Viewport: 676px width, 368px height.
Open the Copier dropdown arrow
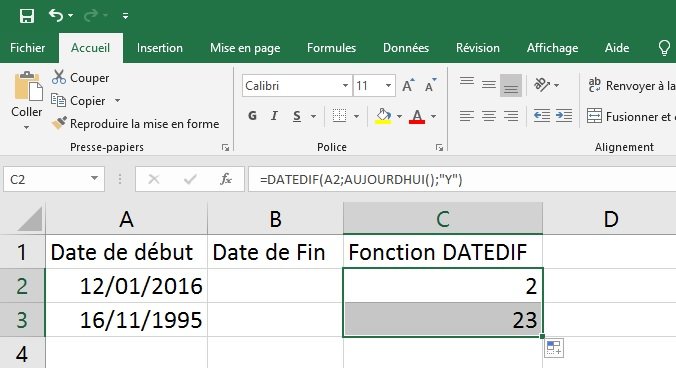coord(117,101)
